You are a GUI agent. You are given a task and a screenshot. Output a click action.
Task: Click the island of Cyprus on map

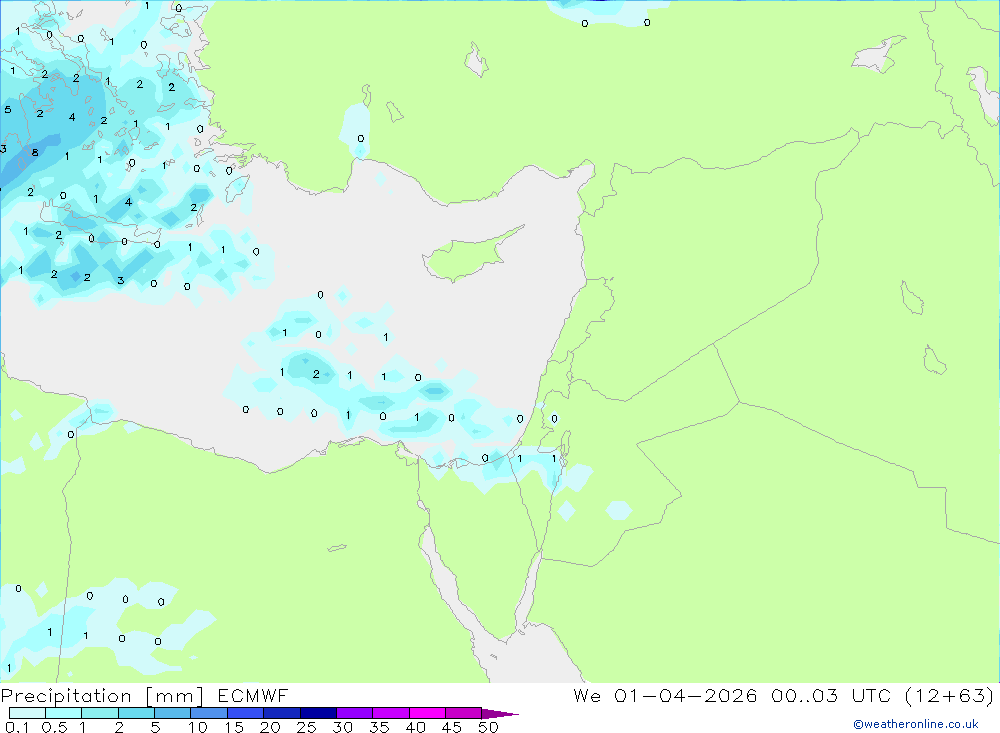473,253
